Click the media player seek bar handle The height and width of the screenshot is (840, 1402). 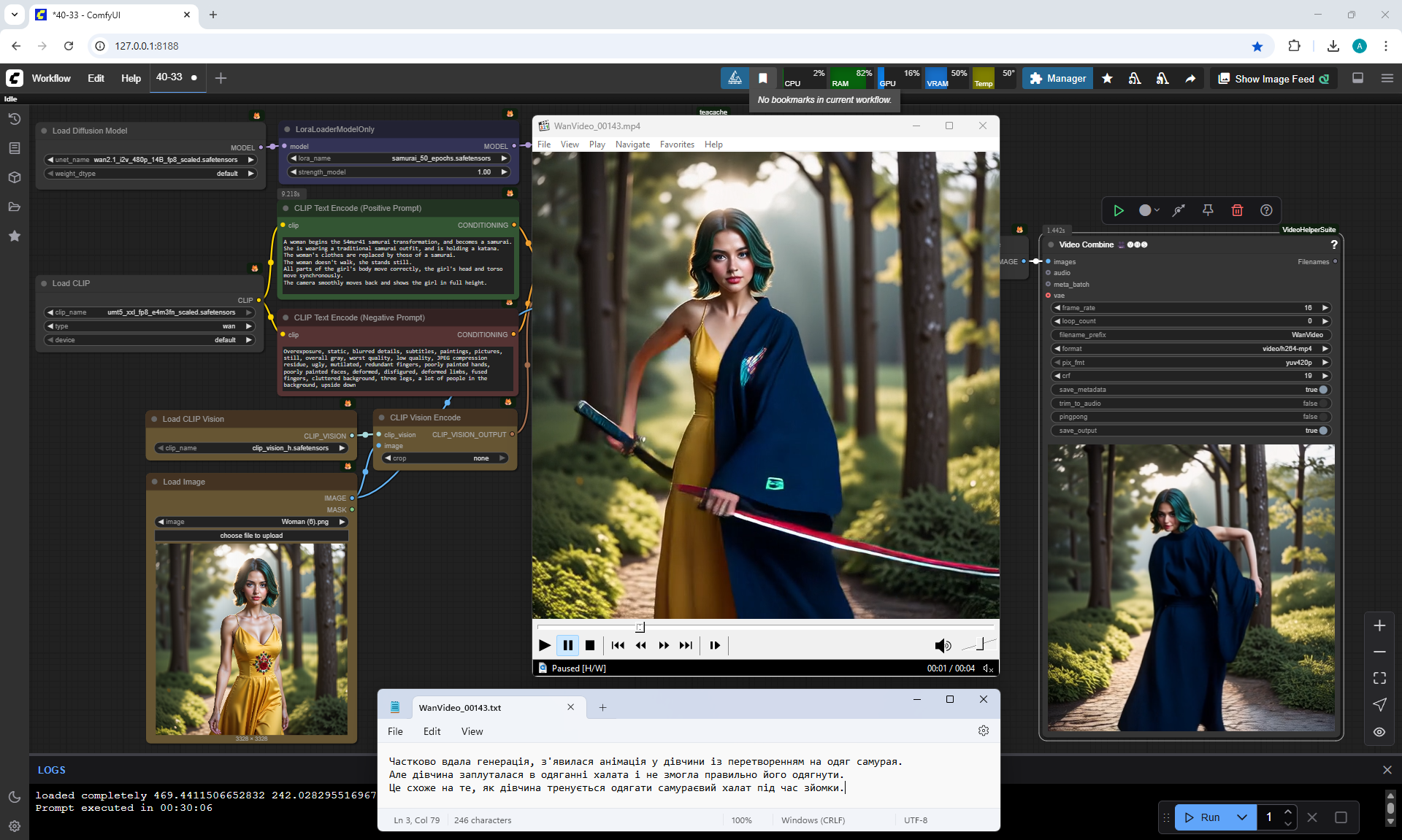click(x=640, y=627)
